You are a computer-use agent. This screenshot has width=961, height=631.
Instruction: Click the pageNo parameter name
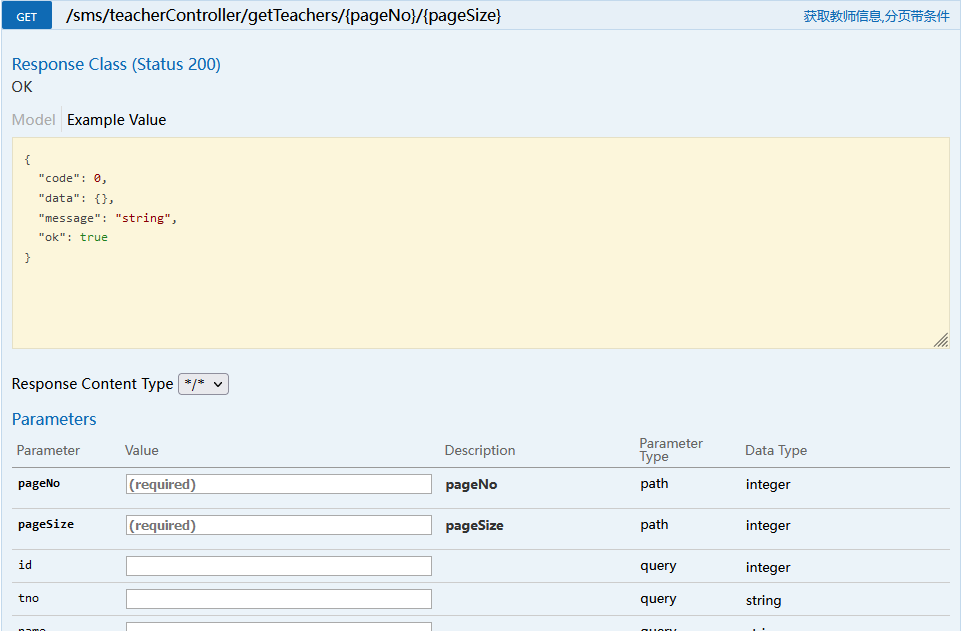pyautogui.click(x=39, y=483)
